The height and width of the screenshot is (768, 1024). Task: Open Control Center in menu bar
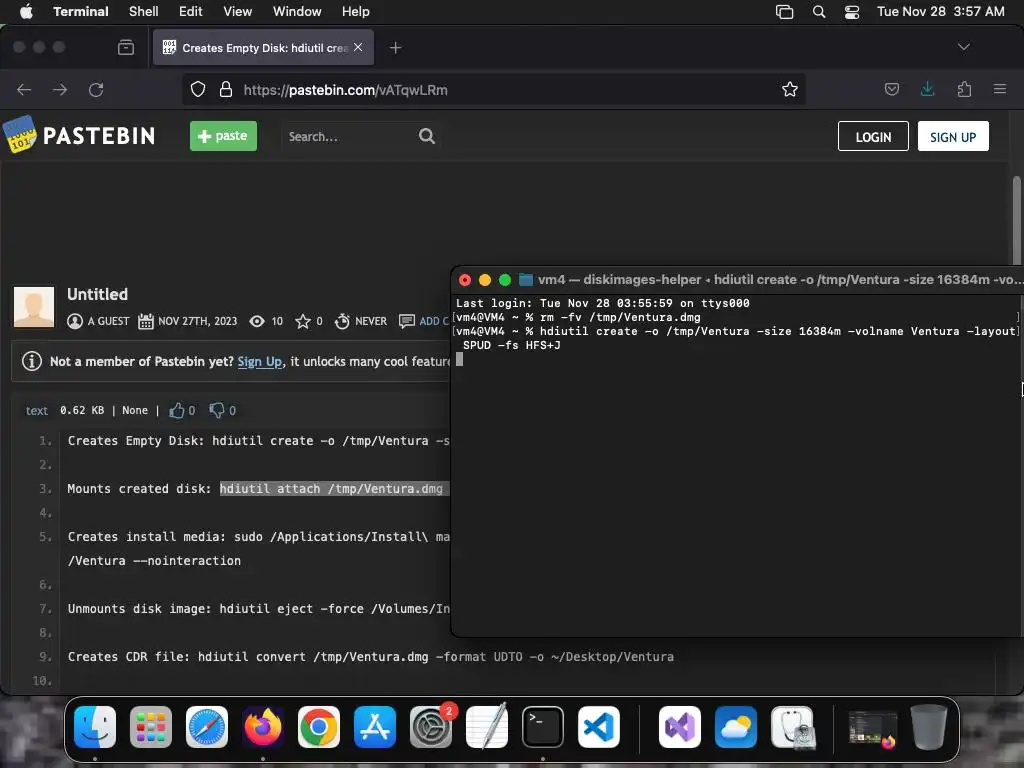[852, 12]
